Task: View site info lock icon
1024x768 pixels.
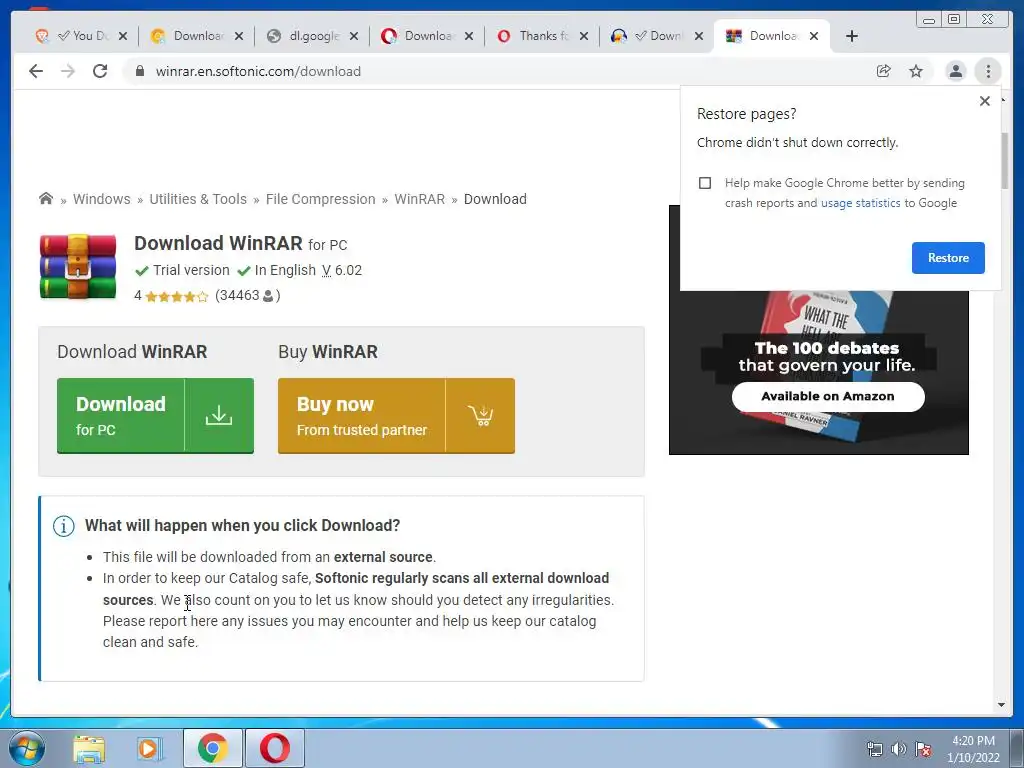Action: pos(140,71)
